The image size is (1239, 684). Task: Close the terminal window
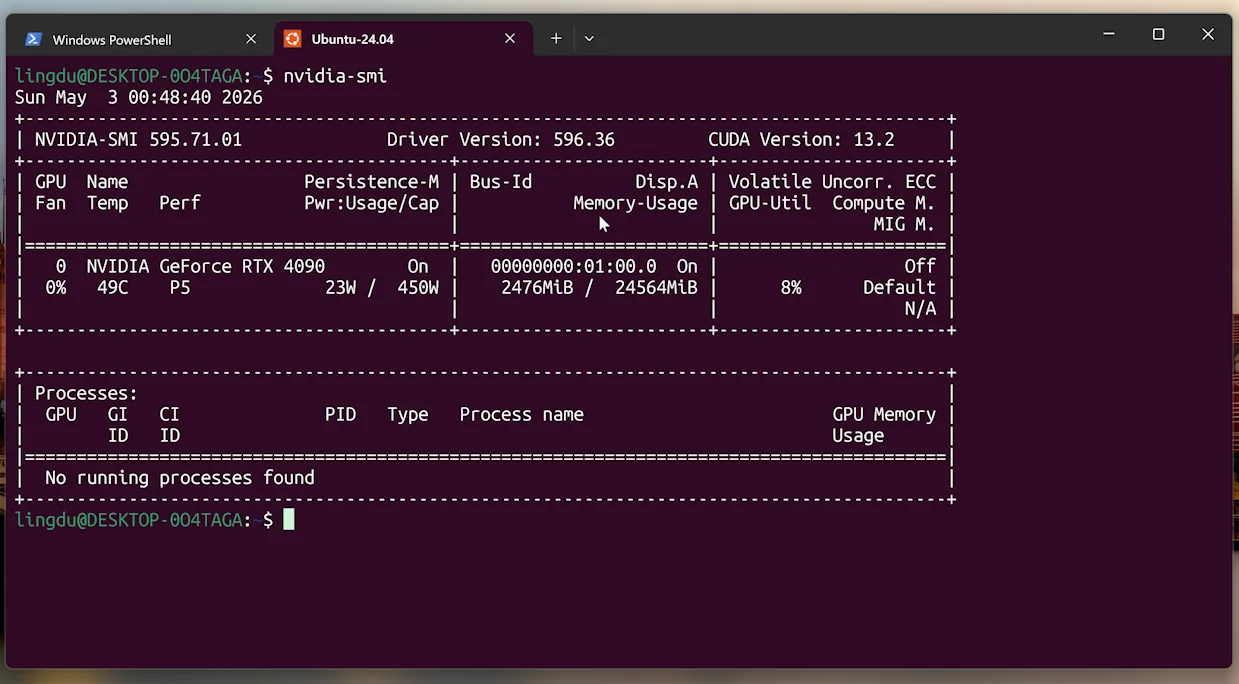[x=1207, y=34]
